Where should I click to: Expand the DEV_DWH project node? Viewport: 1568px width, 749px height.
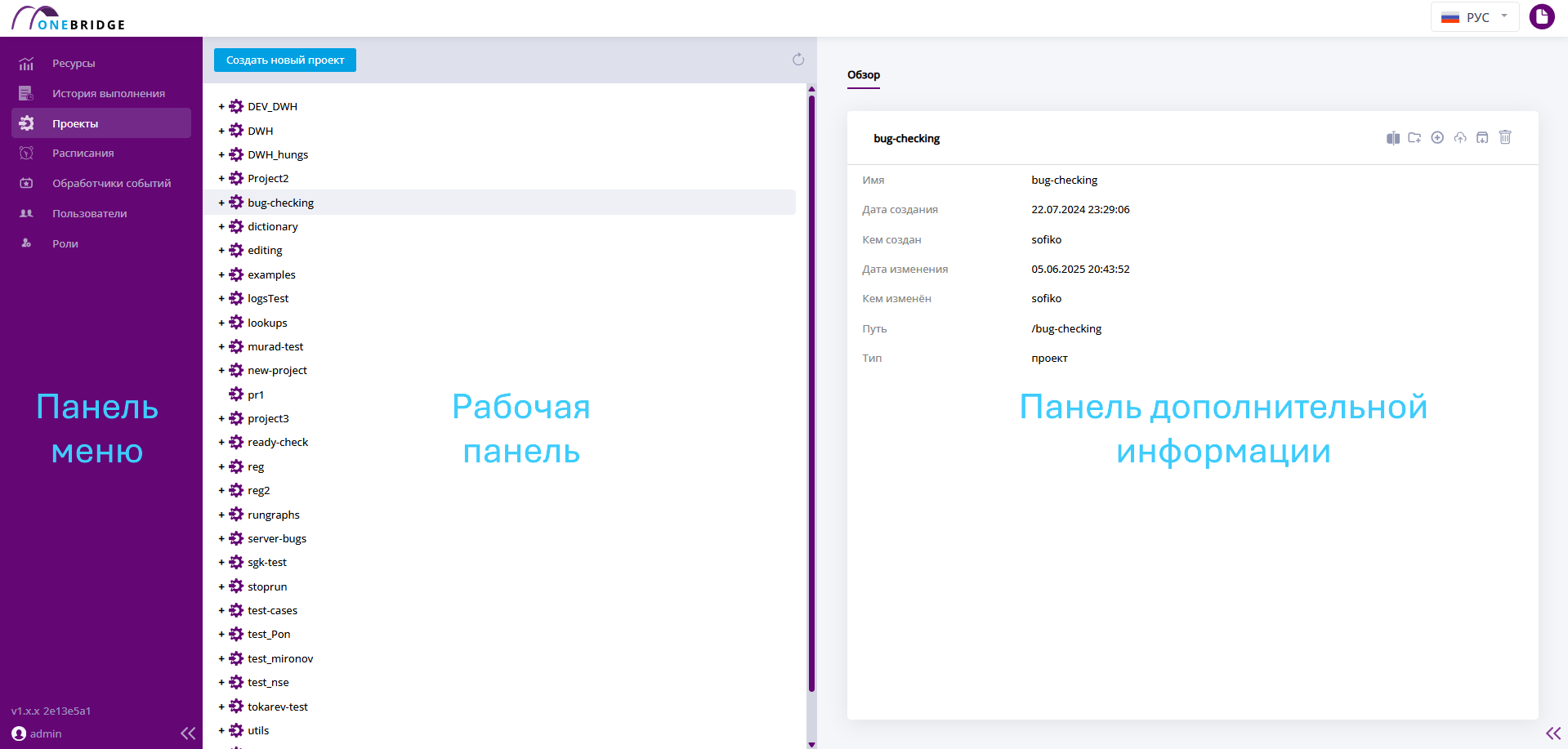coord(221,107)
